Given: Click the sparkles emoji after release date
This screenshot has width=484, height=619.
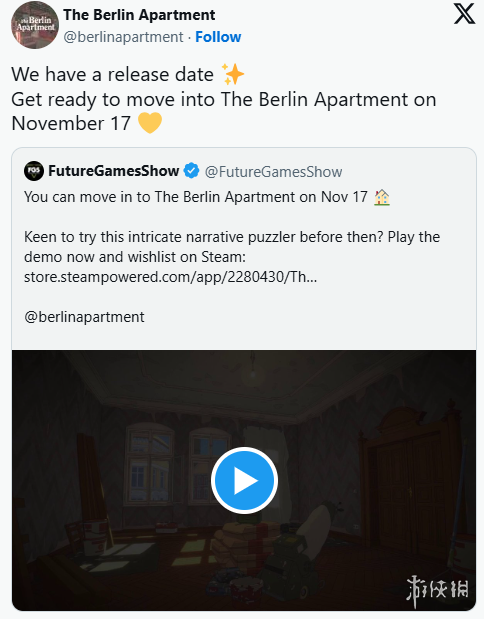Looking at the screenshot, I should point(233,74).
